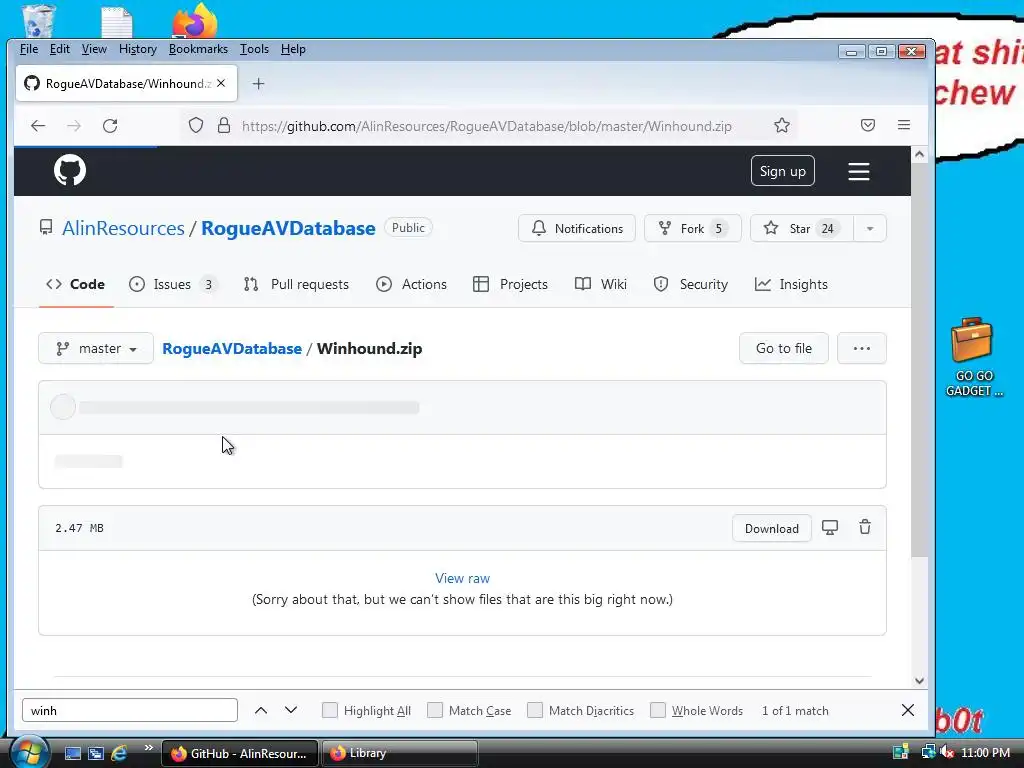Switch to Pull requests tab
The image size is (1024, 768).
coord(296,284)
